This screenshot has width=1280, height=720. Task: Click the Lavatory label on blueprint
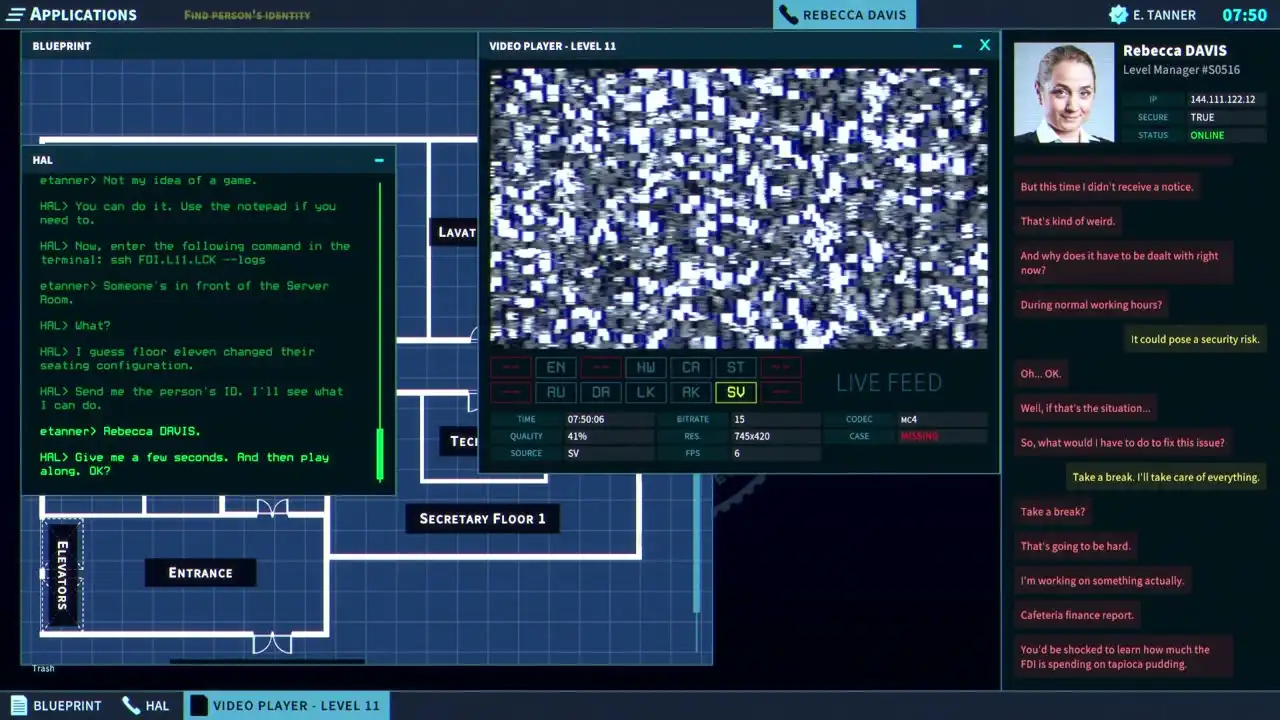(456, 232)
